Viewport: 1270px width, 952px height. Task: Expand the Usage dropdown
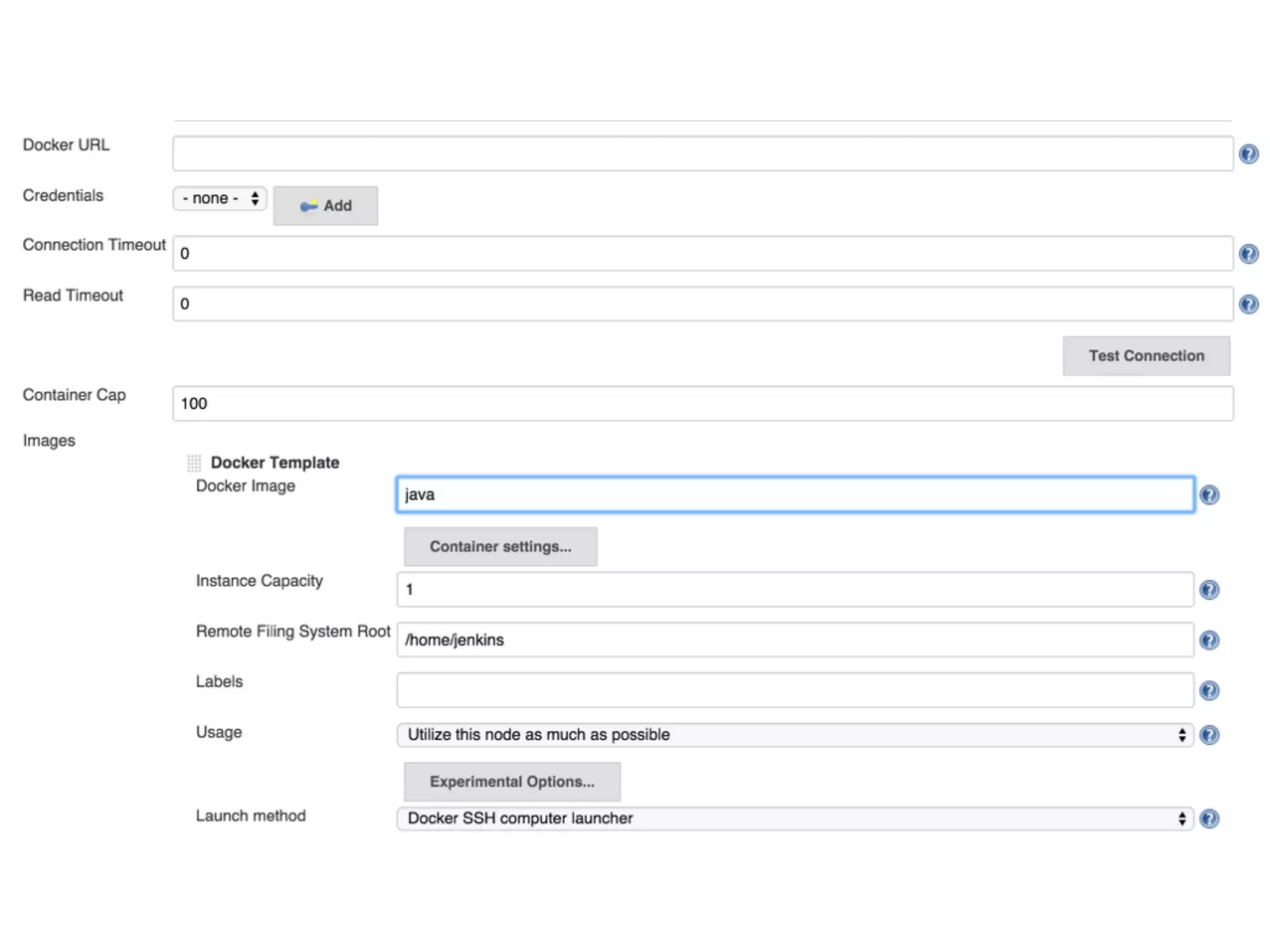794,735
